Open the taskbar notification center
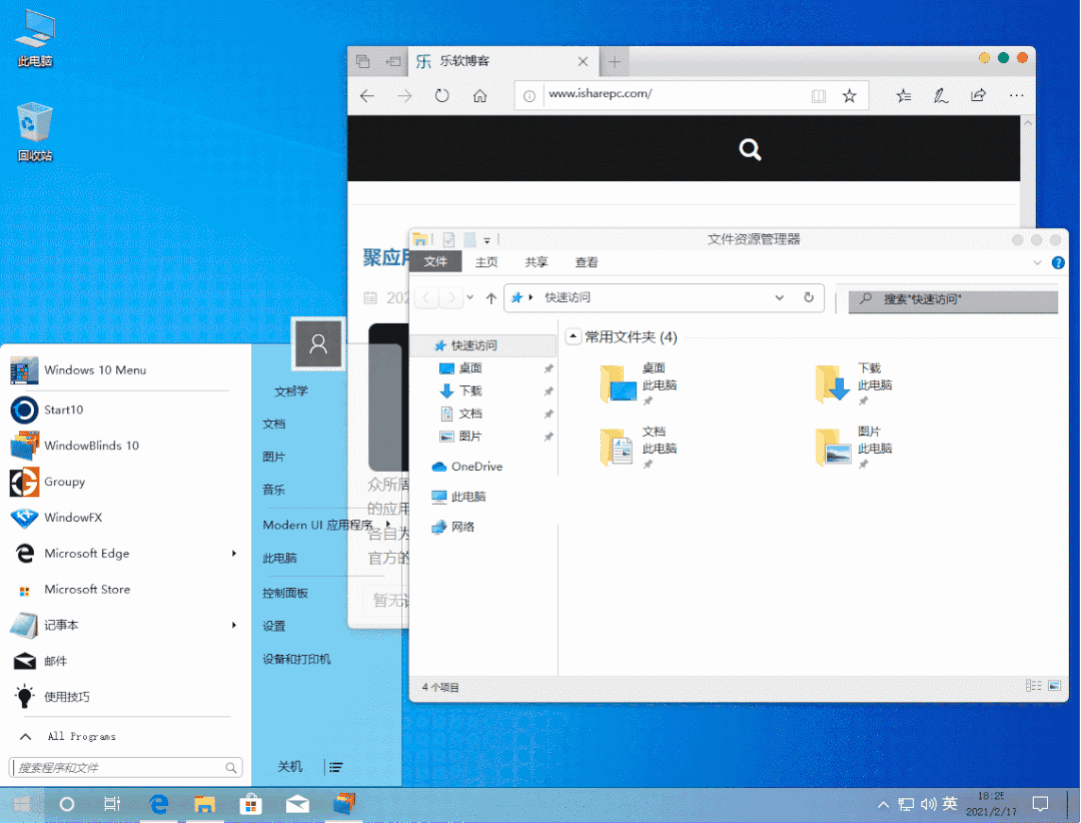The image size is (1081, 823). click(x=1040, y=804)
